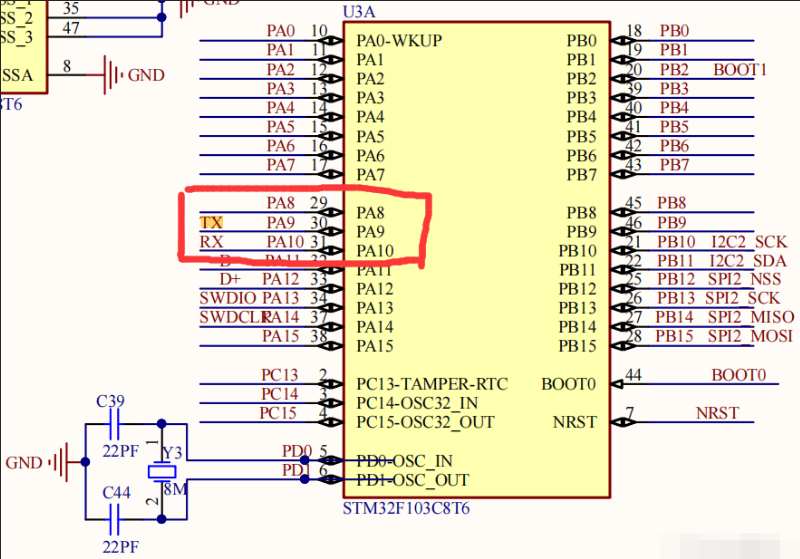This screenshot has width=800, height=559.
Task: Click the PB10 net label beside I2C2_SCK
Action: point(676,241)
